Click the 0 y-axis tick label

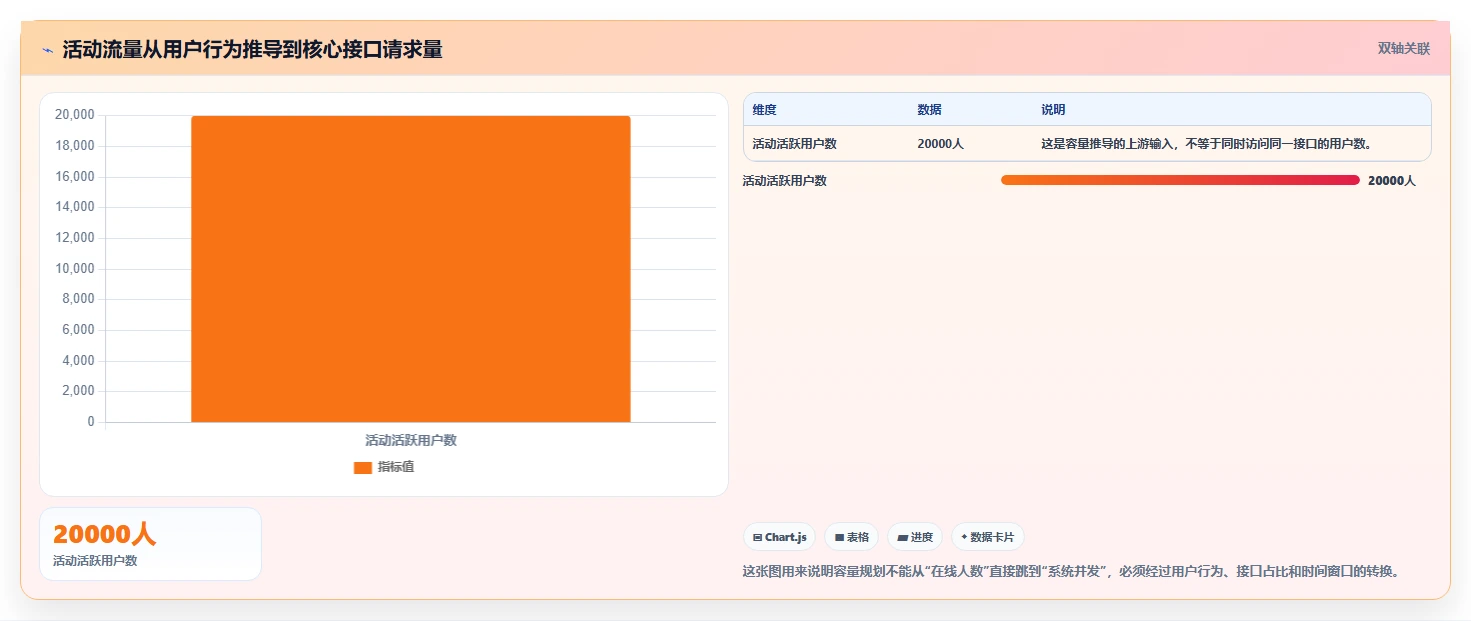coord(91,422)
